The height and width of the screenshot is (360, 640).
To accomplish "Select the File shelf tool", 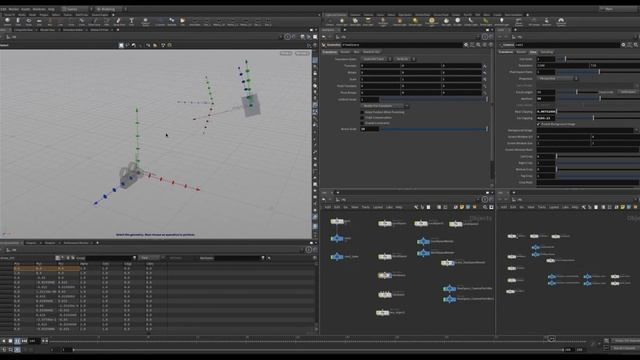I will click(x=182, y=21).
